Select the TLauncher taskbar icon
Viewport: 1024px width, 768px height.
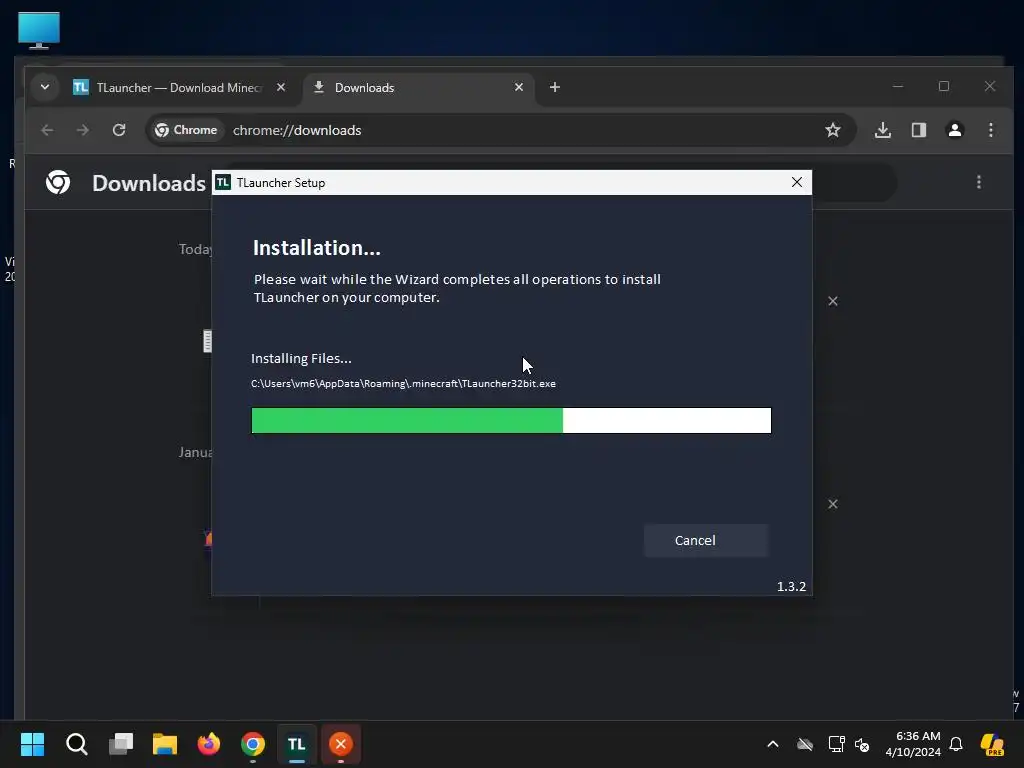tap(297, 744)
